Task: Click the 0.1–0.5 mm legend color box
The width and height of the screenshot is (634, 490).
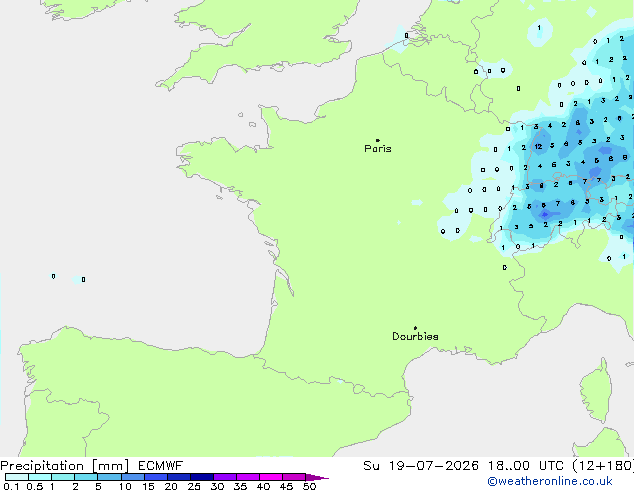Action: (x=17, y=477)
